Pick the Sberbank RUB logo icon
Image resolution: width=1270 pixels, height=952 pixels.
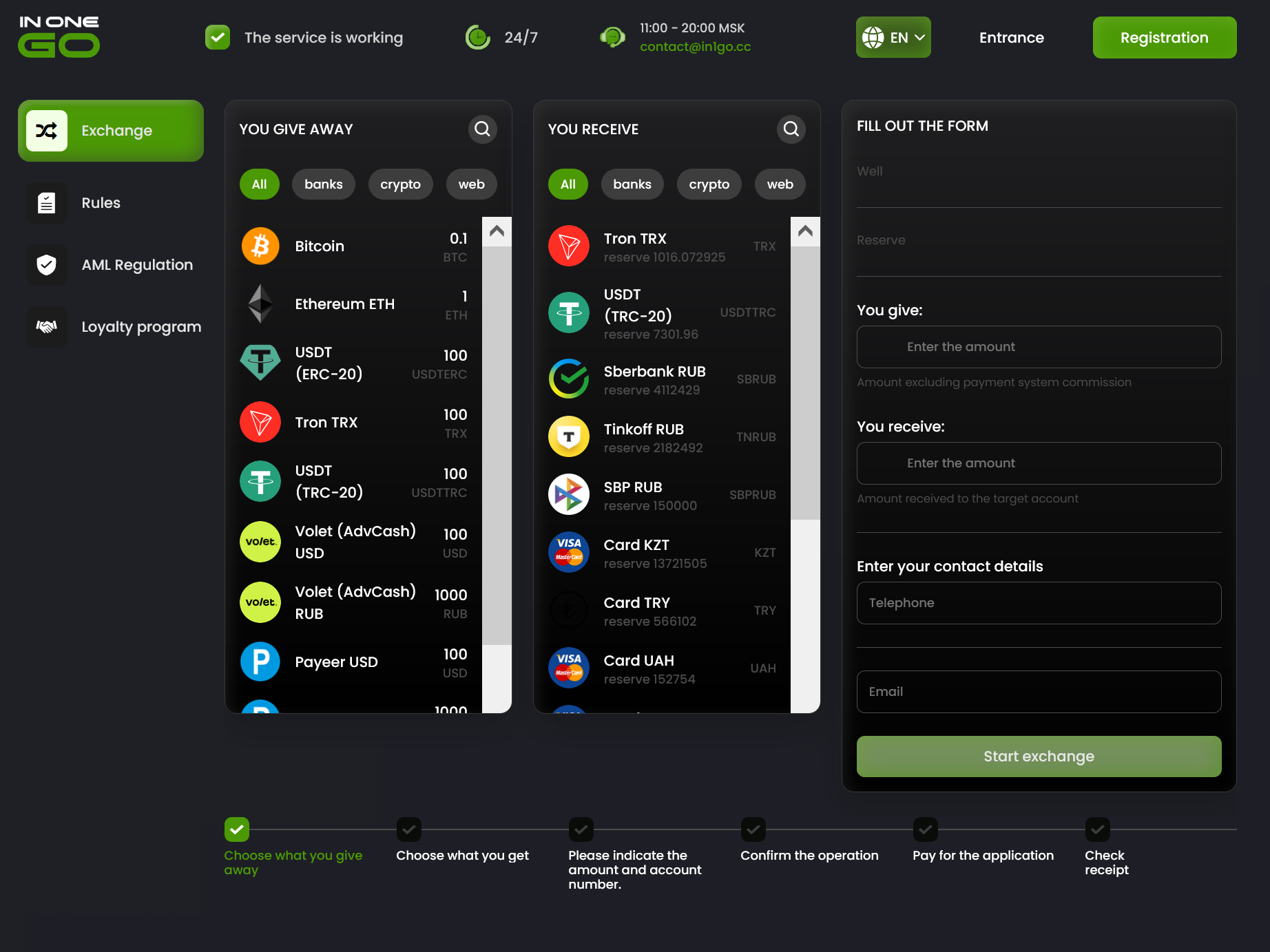[x=569, y=379]
